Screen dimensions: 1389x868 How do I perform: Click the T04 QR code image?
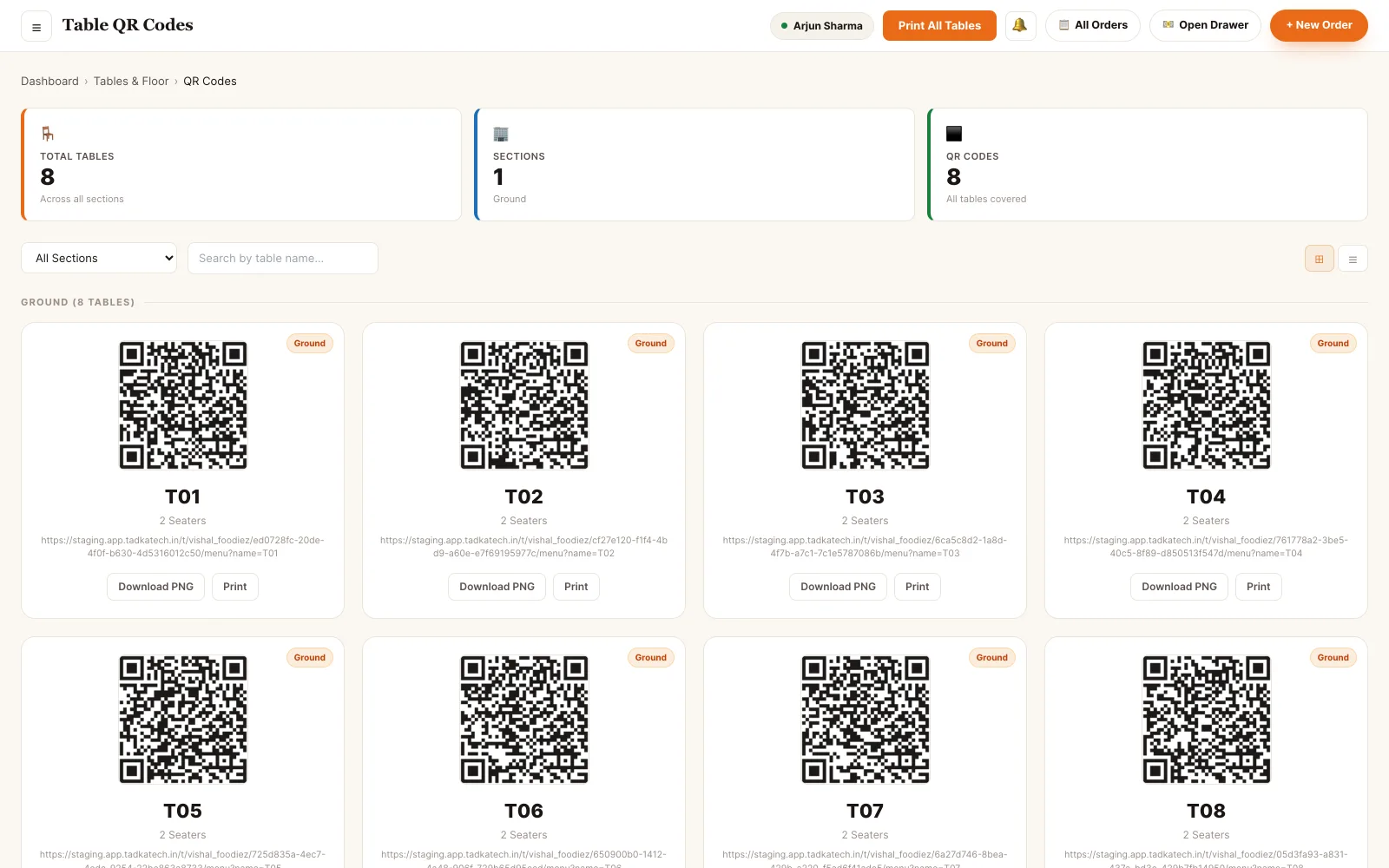pos(1207,405)
